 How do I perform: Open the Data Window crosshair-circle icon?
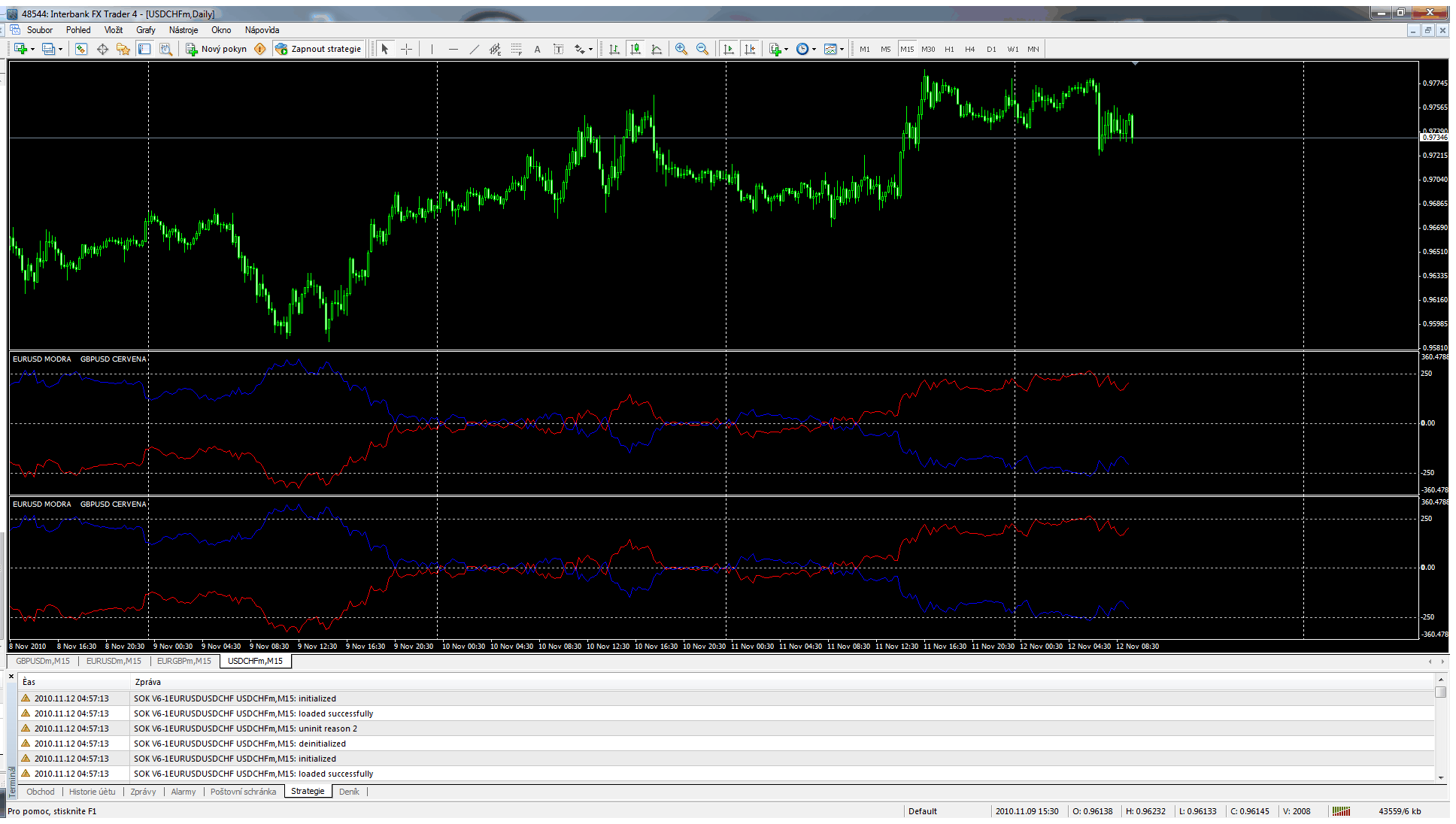coord(102,49)
